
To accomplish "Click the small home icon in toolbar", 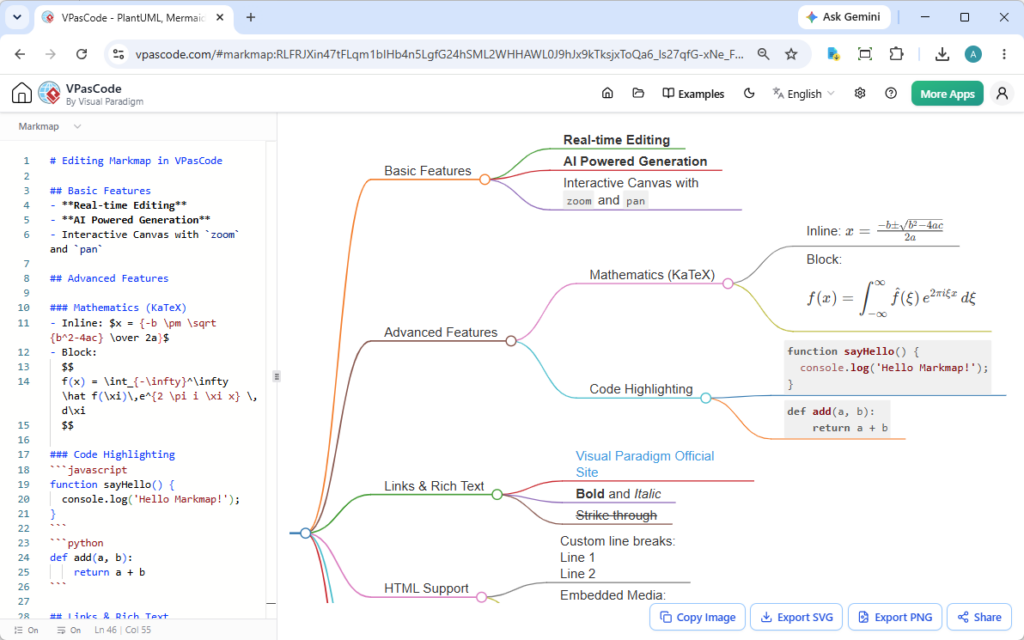I will [x=607, y=93].
